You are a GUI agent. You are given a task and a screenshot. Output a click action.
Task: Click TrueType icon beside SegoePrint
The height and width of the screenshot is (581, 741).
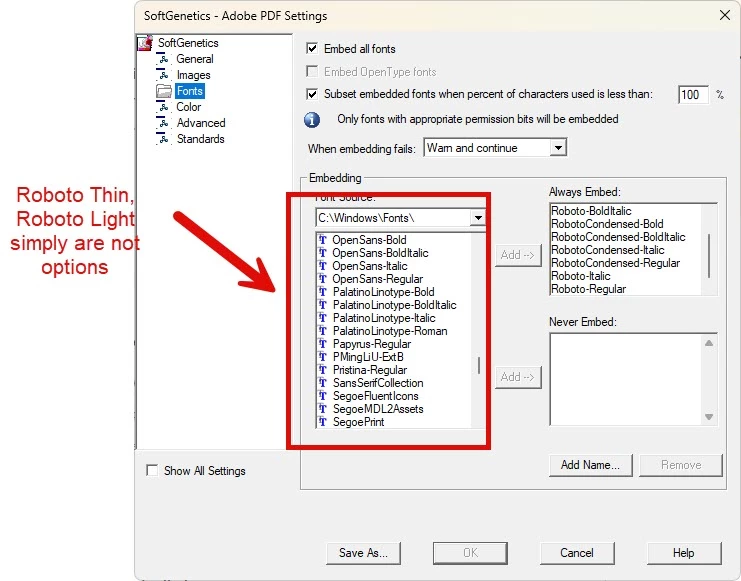coord(323,422)
